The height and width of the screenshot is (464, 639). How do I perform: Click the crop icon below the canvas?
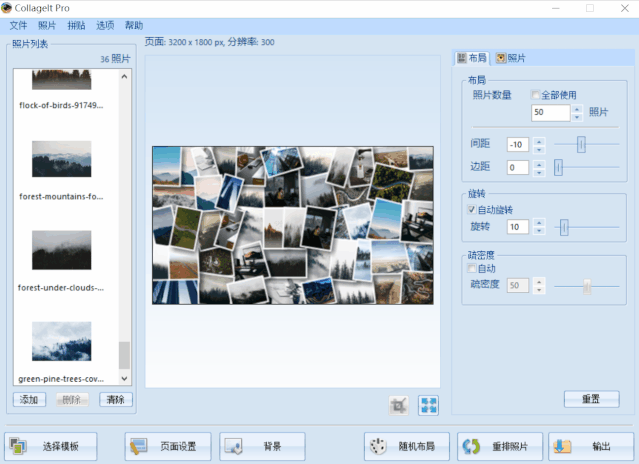[399, 405]
